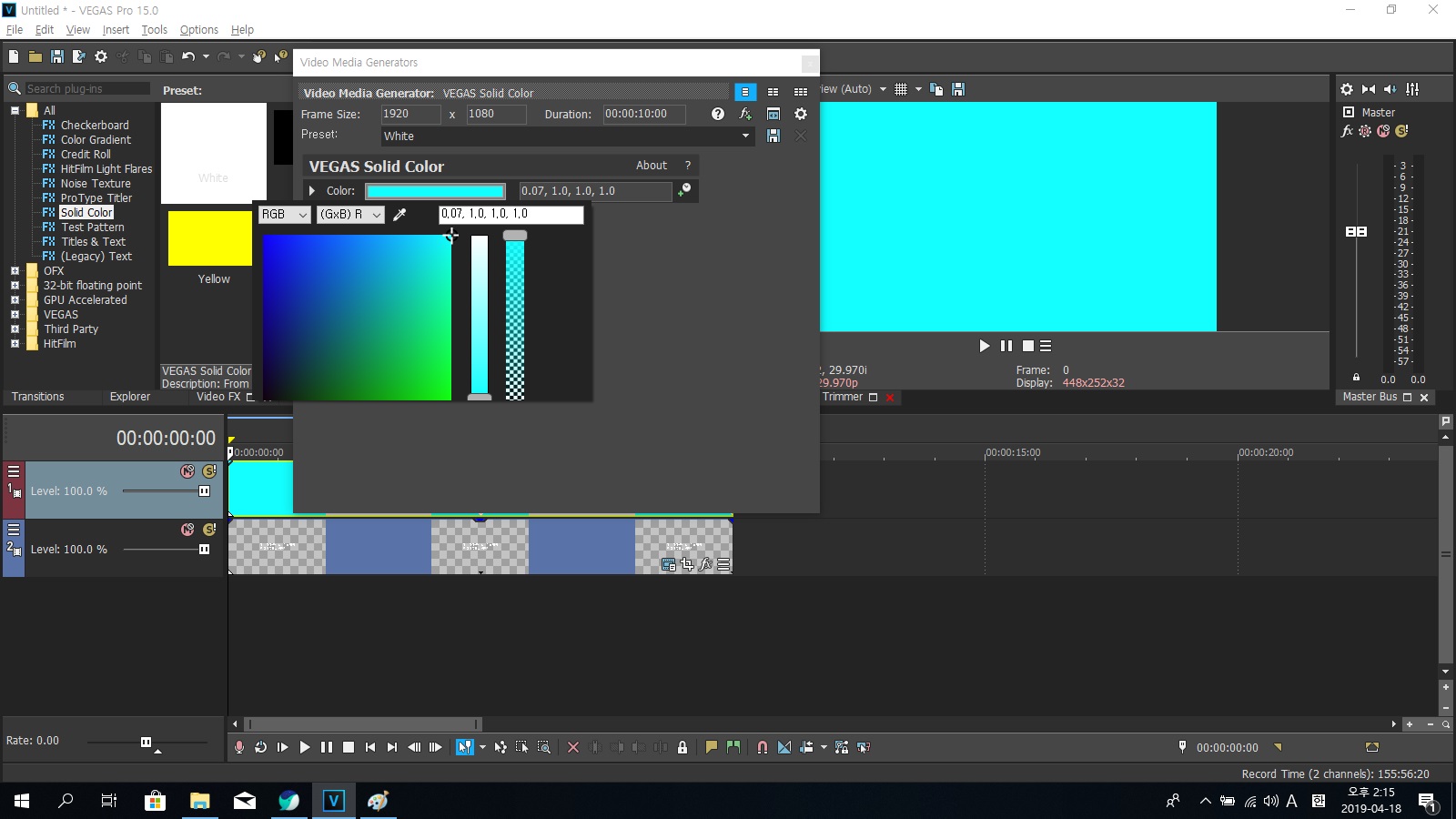Open Master Bus audio properties gear
Screen dimensions: 1456x819
(x=1347, y=89)
